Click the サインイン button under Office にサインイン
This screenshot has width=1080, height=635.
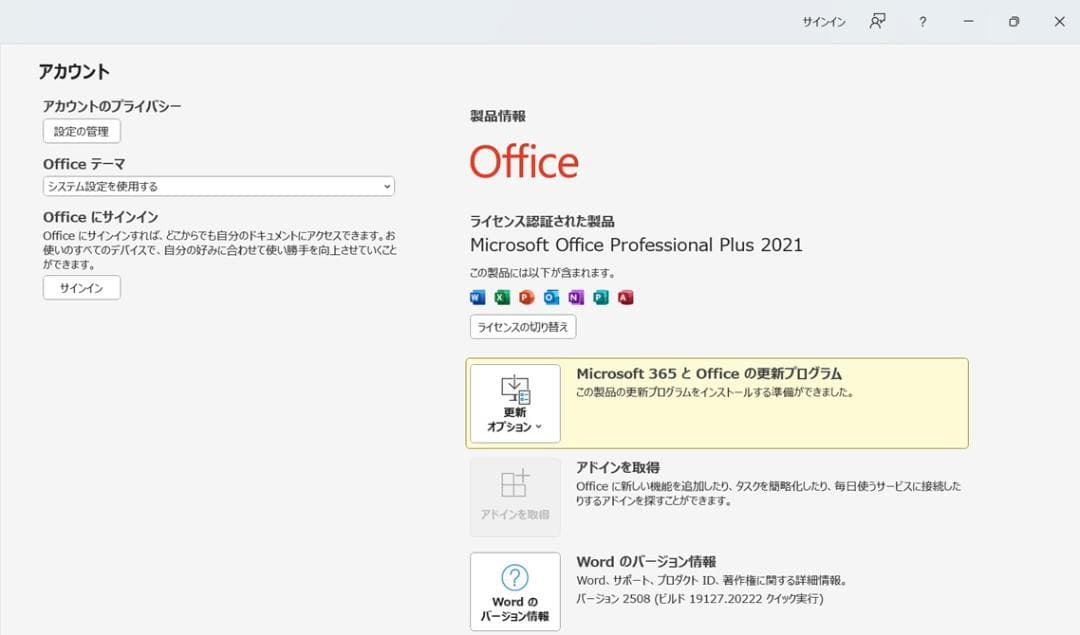tap(82, 288)
